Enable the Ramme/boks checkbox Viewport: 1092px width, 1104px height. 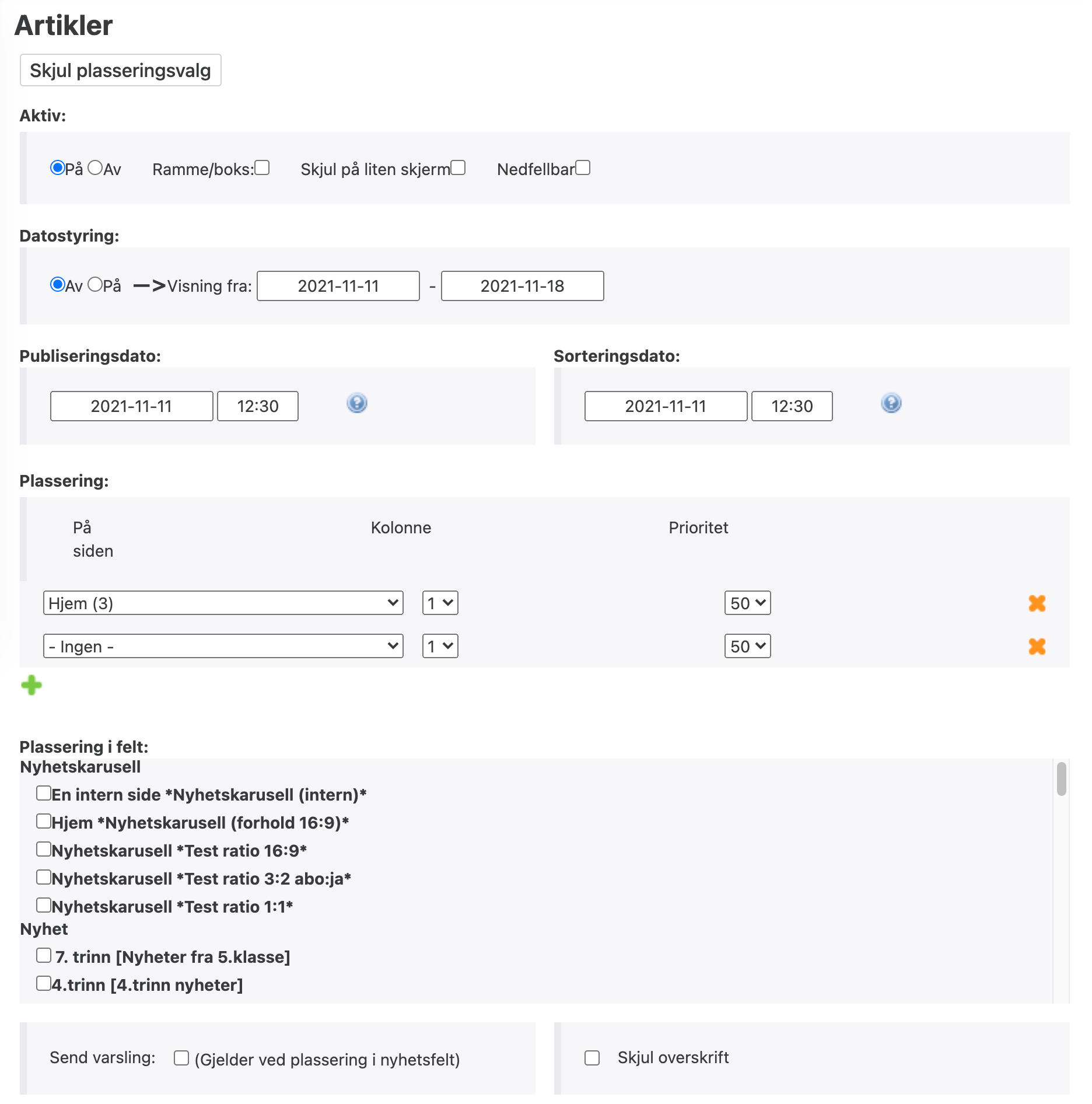[262, 168]
